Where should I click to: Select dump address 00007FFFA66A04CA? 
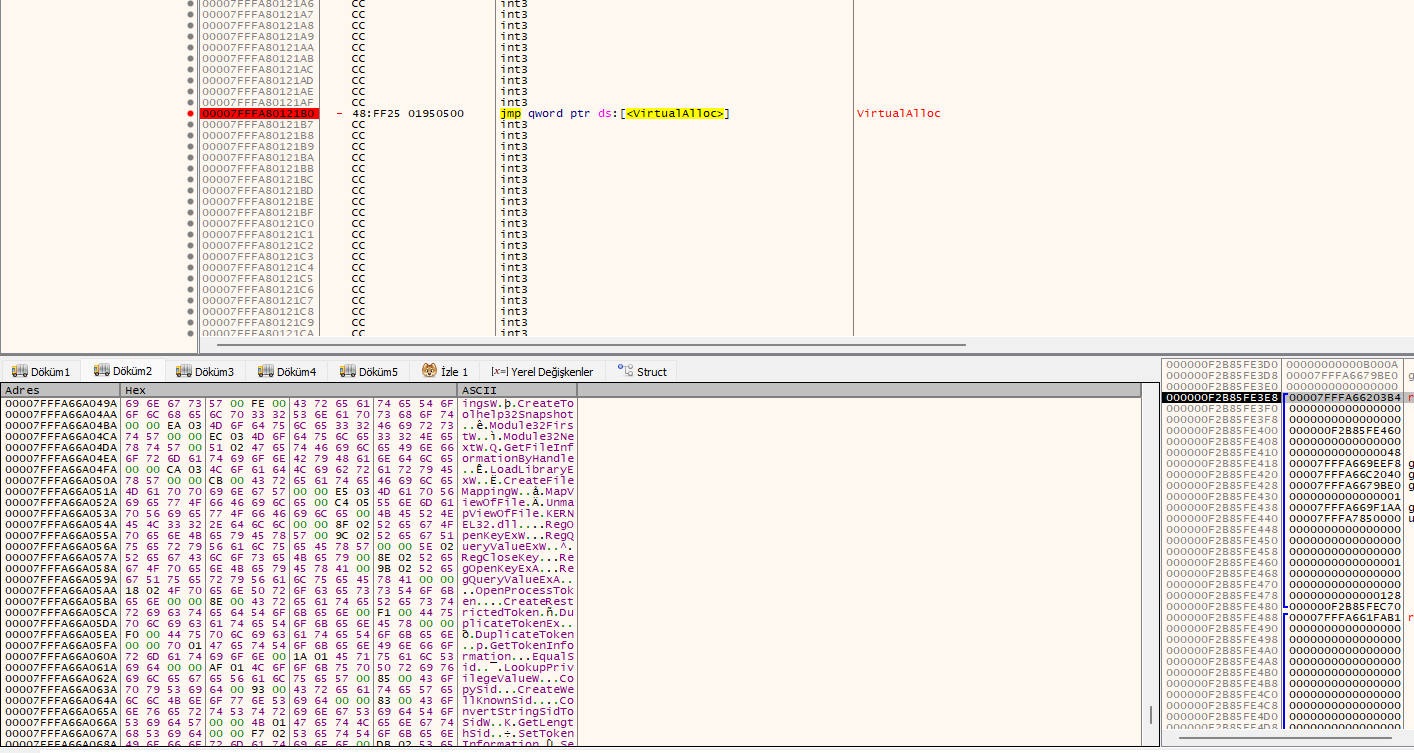[61, 436]
